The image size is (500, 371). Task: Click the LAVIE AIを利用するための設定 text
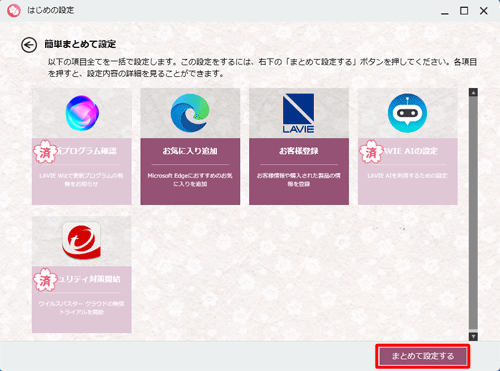(x=407, y=175)
